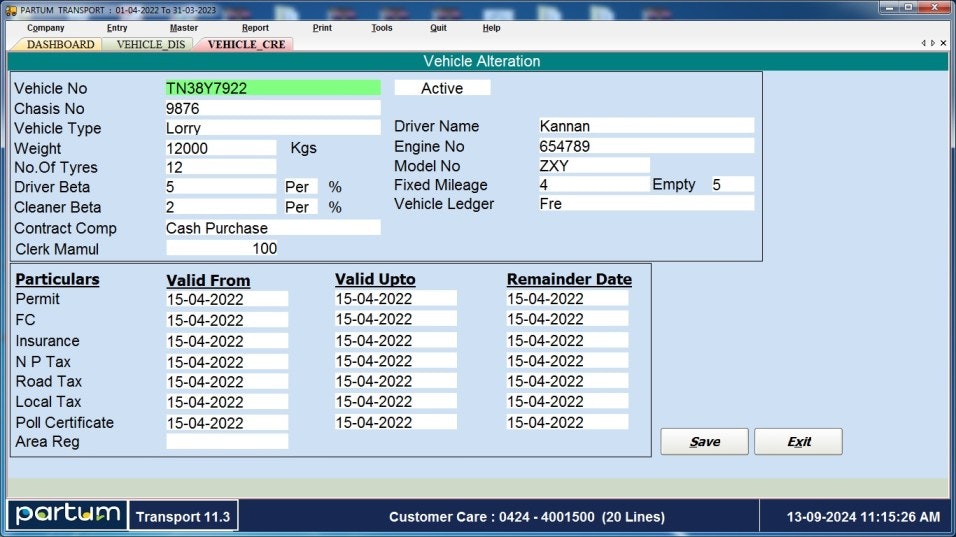
Task: Click the Contract Comp field Cash Purchase
Action: tap(273, 228)
